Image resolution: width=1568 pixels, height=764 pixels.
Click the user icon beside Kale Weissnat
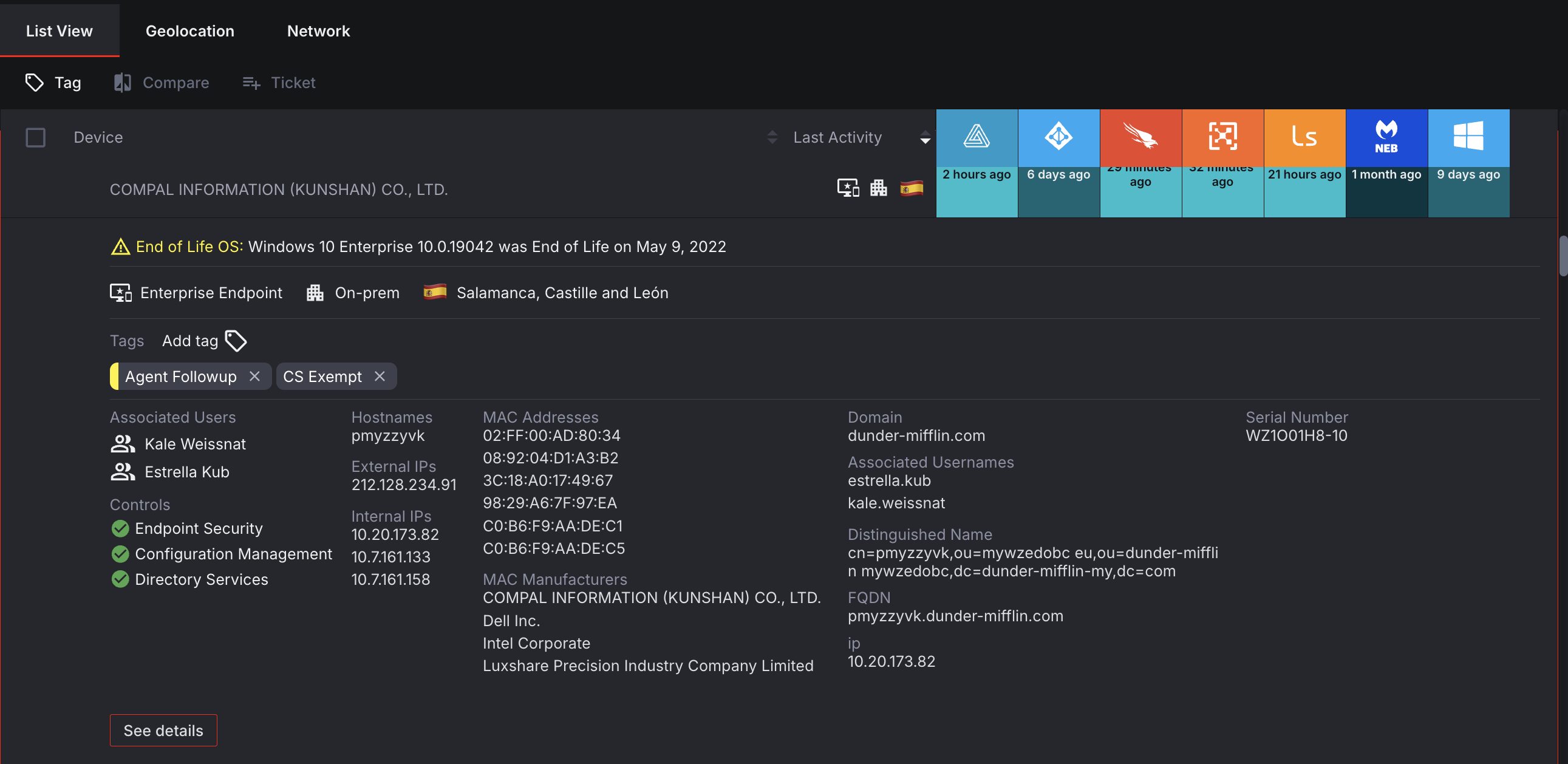pos(122,444)
